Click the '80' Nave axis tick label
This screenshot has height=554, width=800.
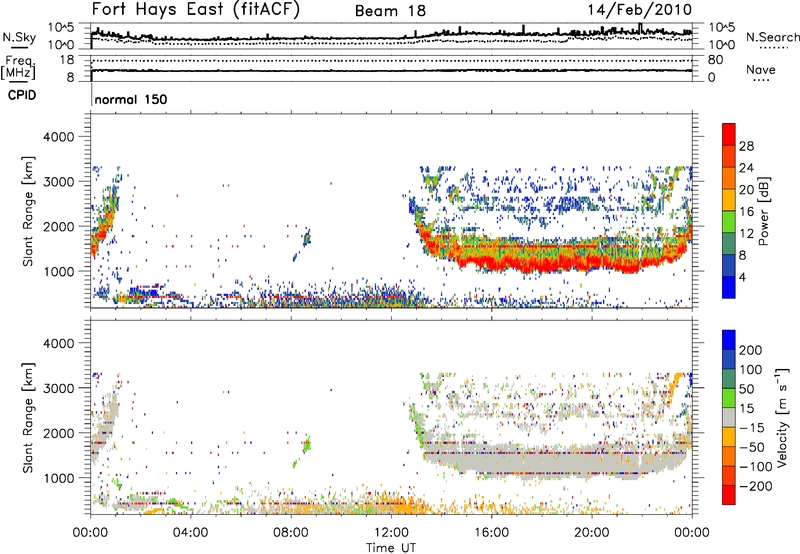coord(715,60)
